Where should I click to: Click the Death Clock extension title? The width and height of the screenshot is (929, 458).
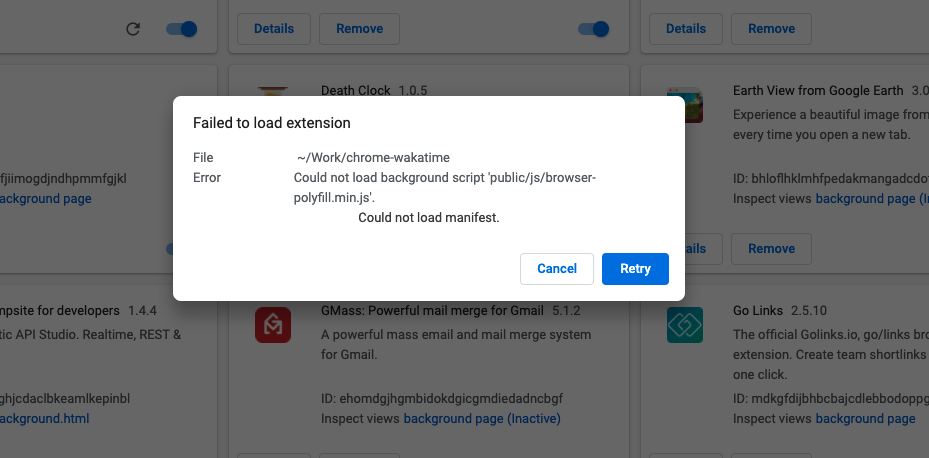pos(356,91)
